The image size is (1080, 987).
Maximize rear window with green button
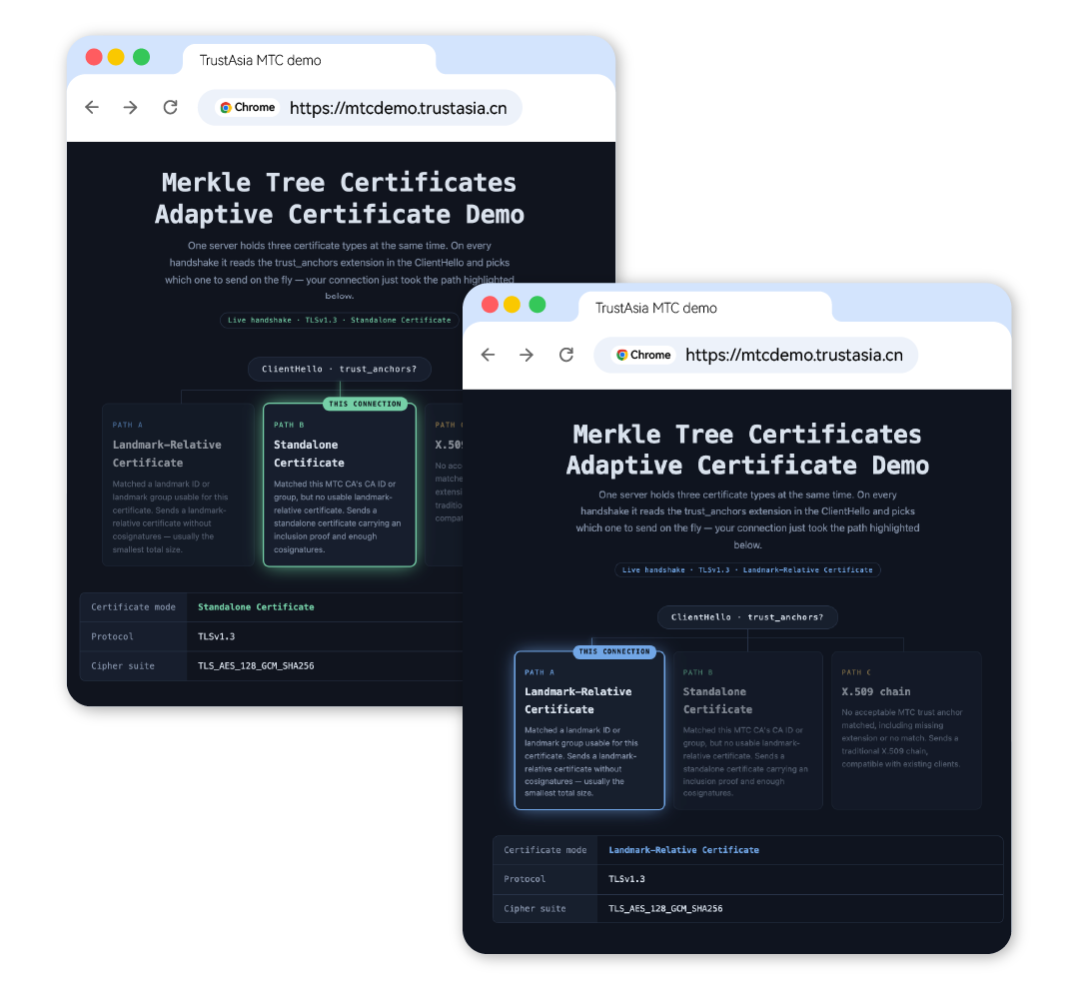click(141, 57)
